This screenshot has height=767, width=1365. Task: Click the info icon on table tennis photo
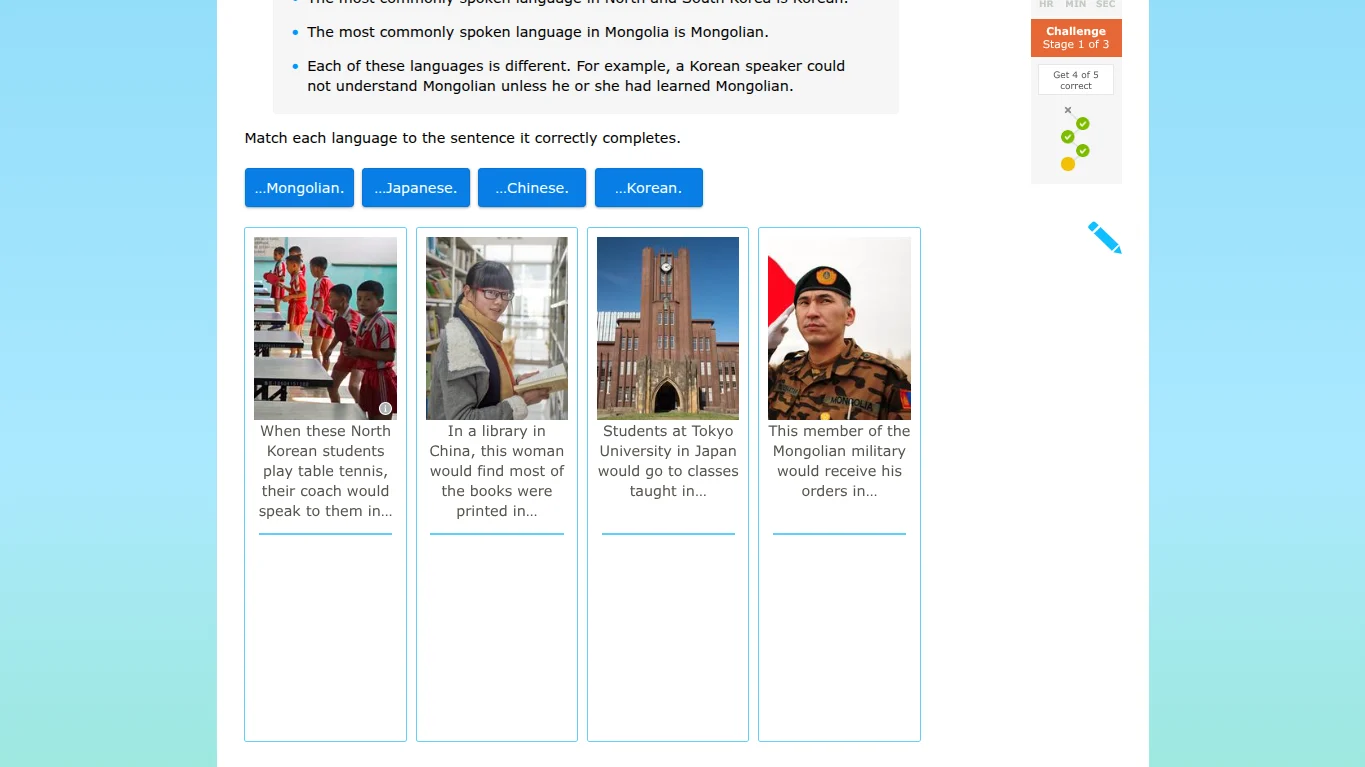coord(386,408)
